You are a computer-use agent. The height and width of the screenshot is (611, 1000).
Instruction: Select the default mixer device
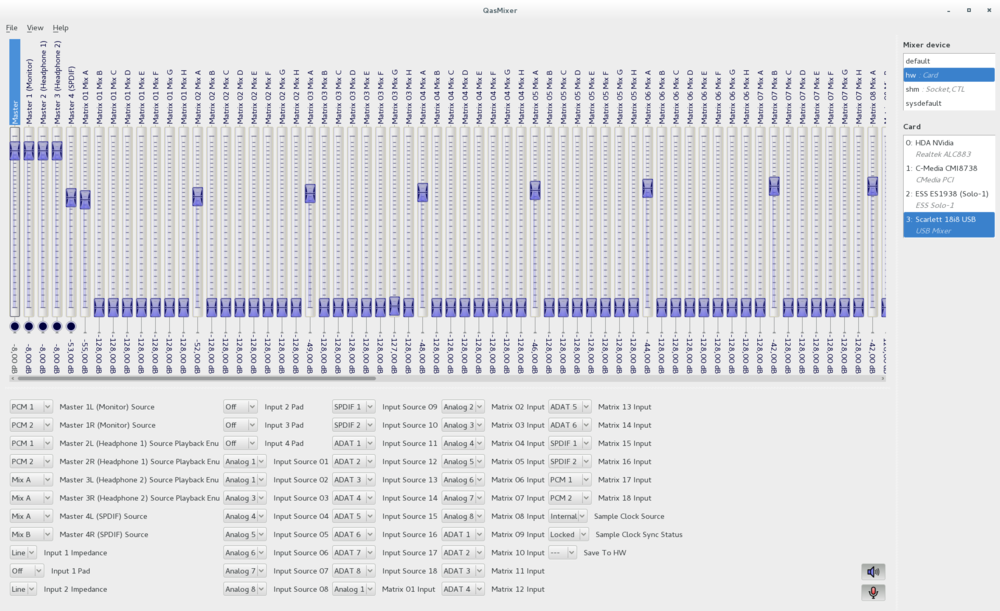click(948, 61)
